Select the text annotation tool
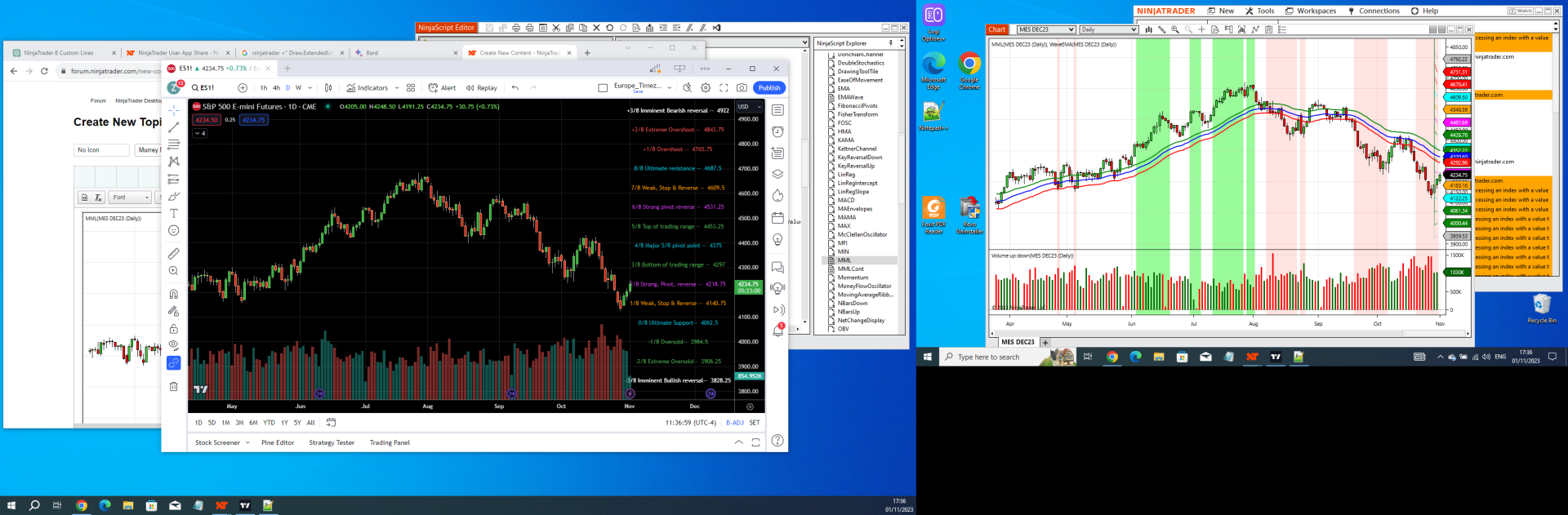The width and height of the screenshot is (1568, 515). point(174,213)
